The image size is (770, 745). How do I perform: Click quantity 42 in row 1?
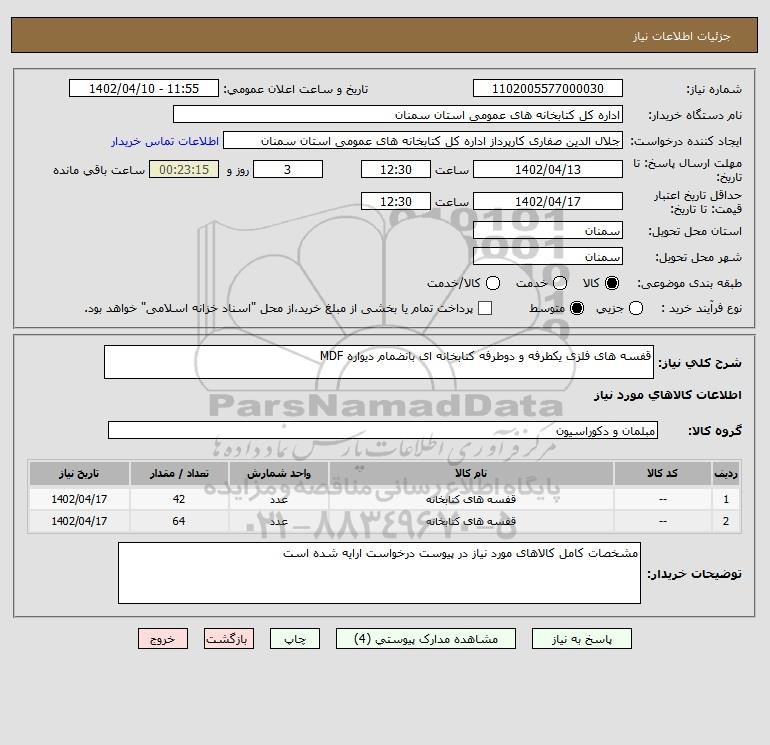click(179, 499)
